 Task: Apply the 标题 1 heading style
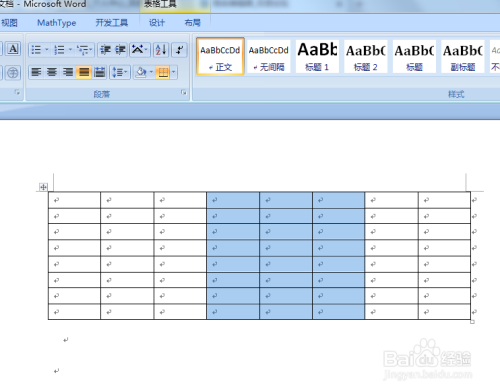[x=317, y=56]
